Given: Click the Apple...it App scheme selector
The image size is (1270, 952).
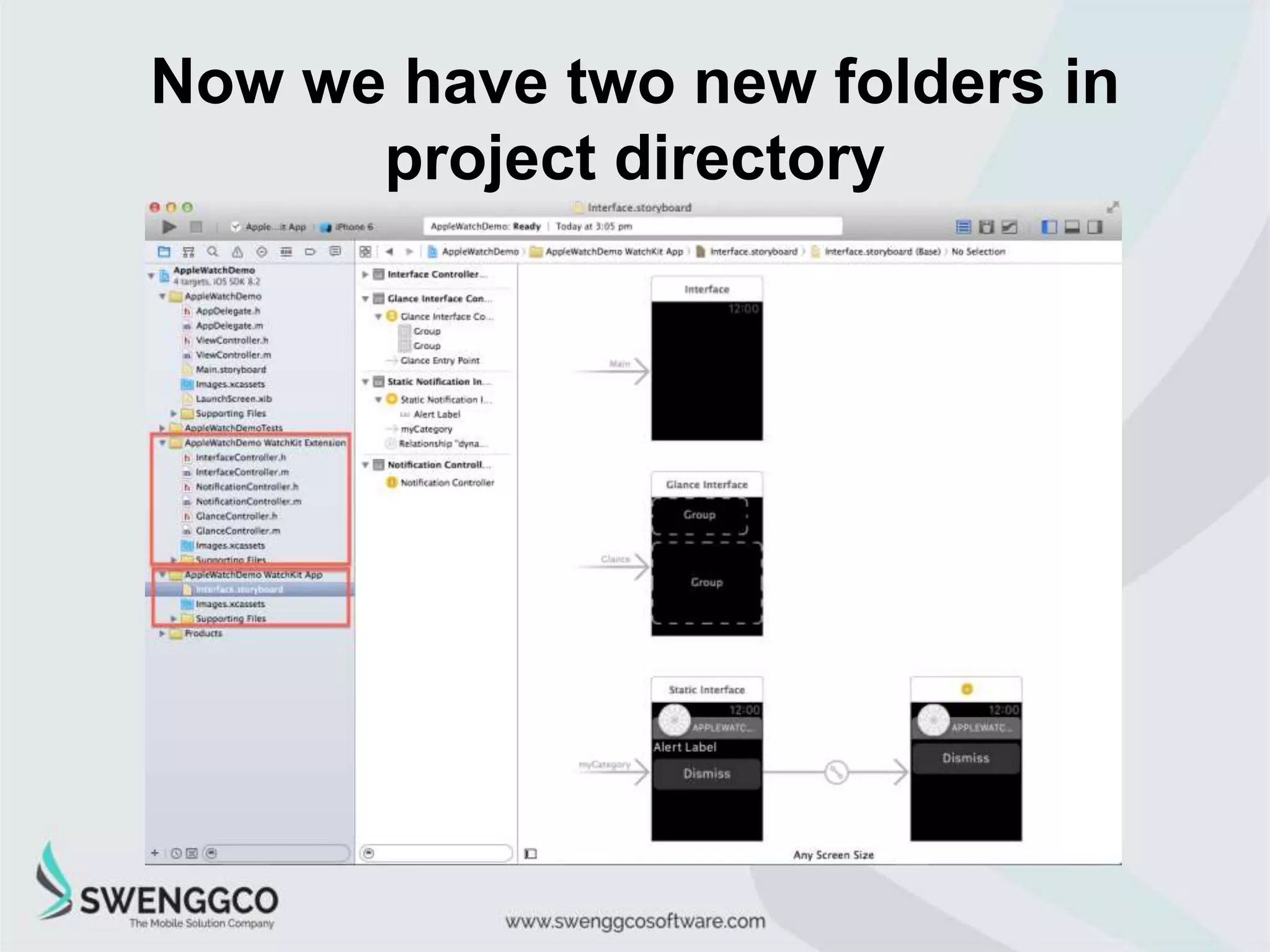Looking at the screenshot, I should pyautogui.click(x=269, y=227).
